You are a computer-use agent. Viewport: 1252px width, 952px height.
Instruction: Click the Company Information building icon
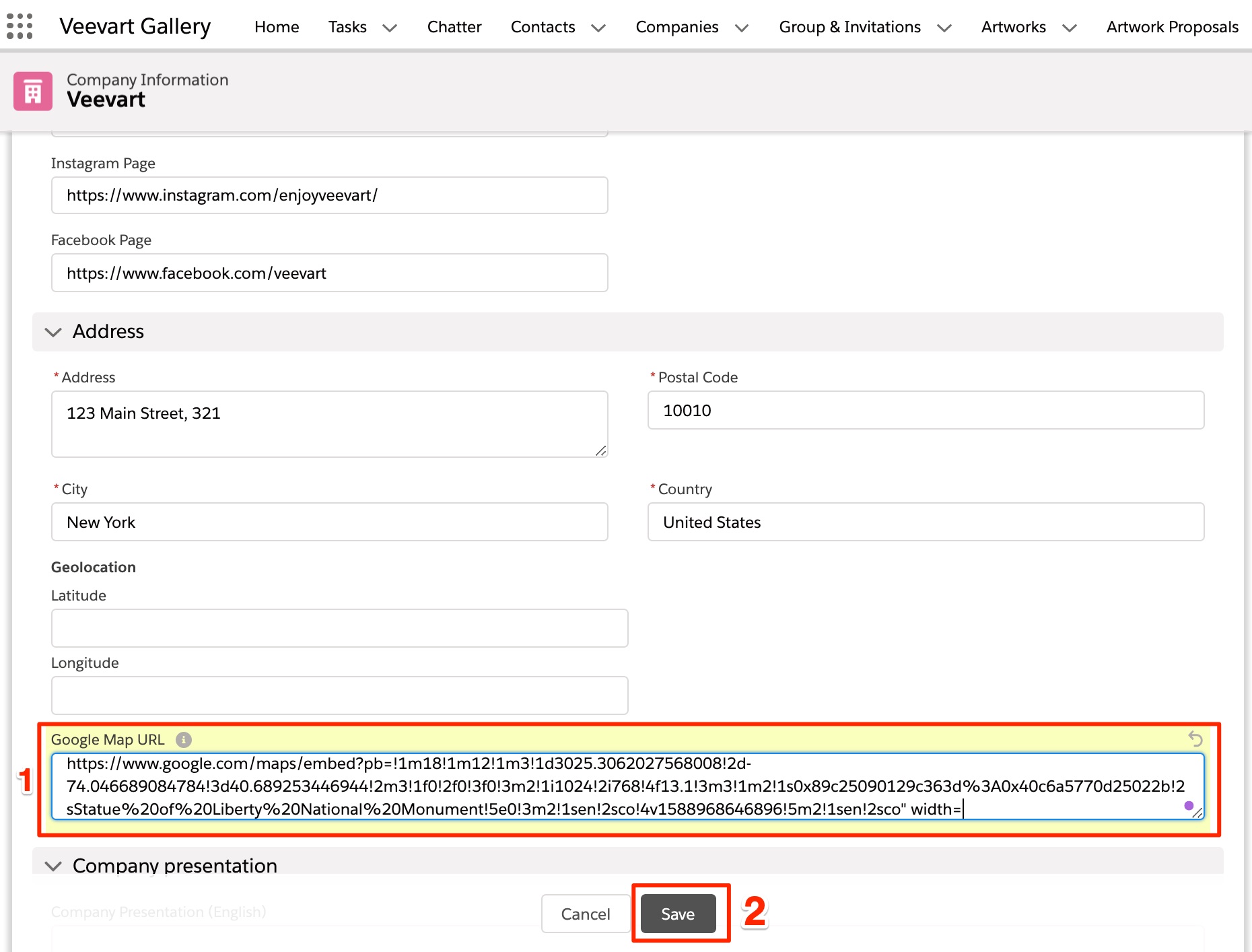[33, 91]
